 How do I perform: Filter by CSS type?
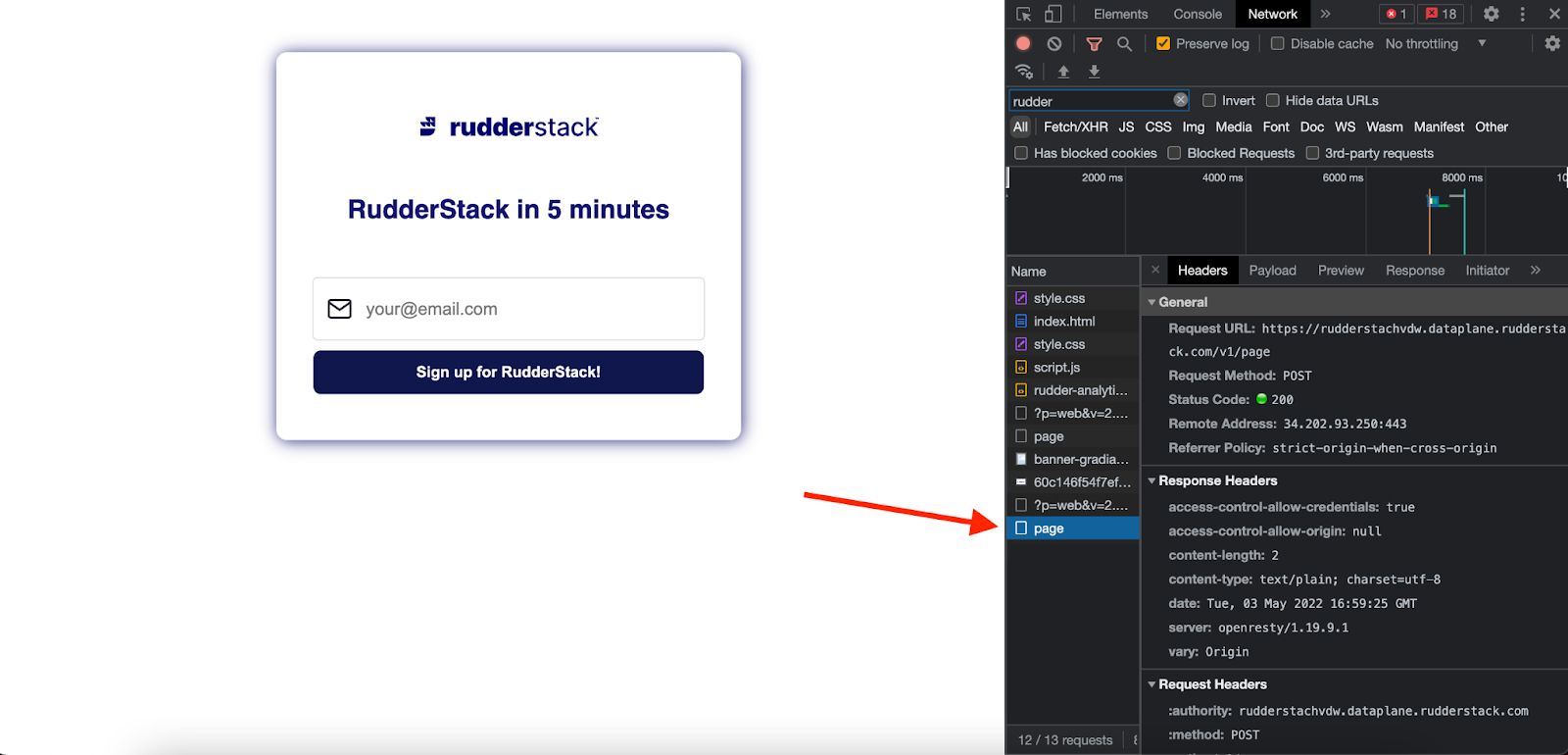point(1158,126)
